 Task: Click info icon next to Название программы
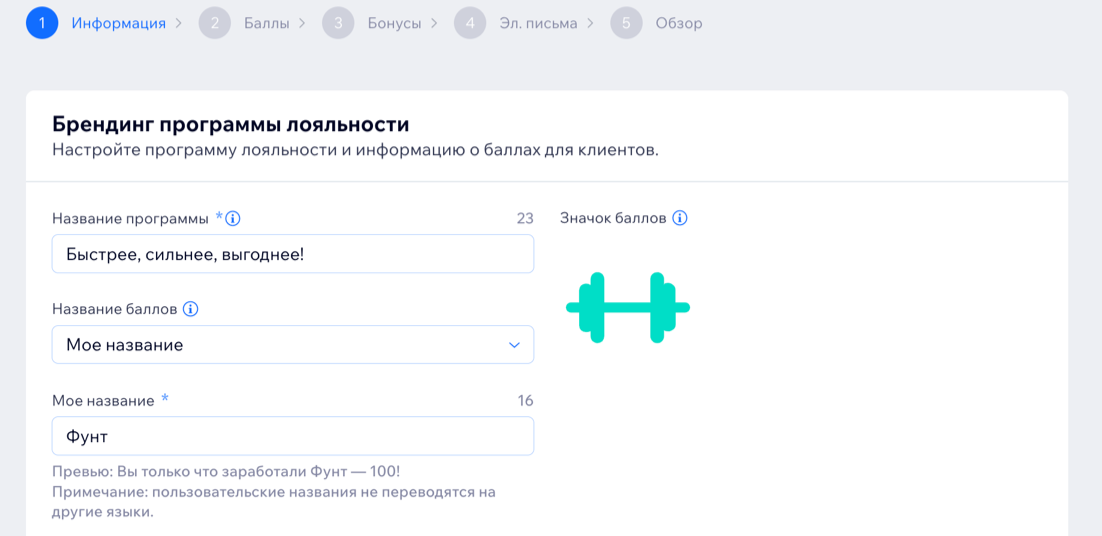234,218
